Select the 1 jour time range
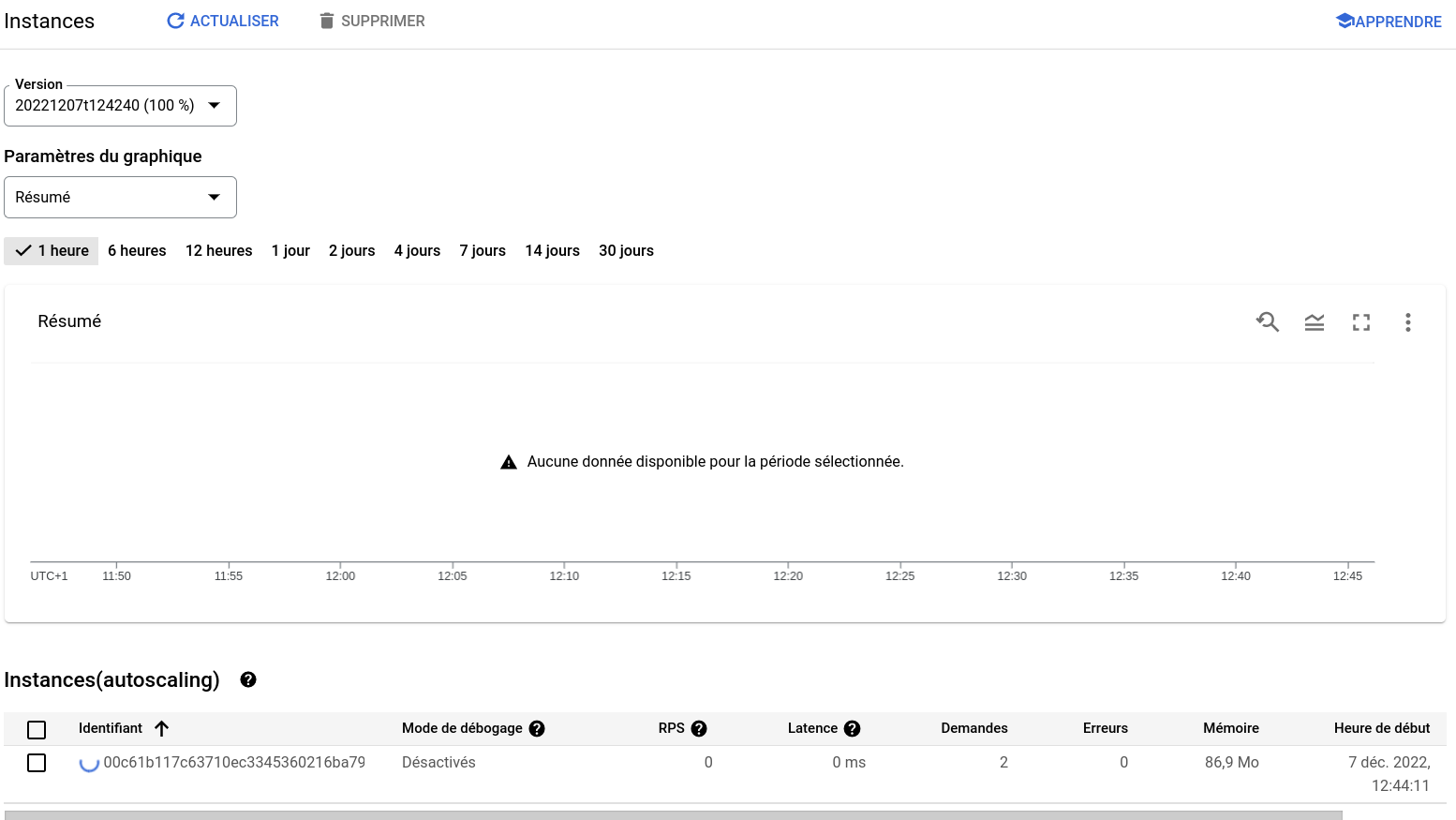1456x820 pixels. coord(290,250)
